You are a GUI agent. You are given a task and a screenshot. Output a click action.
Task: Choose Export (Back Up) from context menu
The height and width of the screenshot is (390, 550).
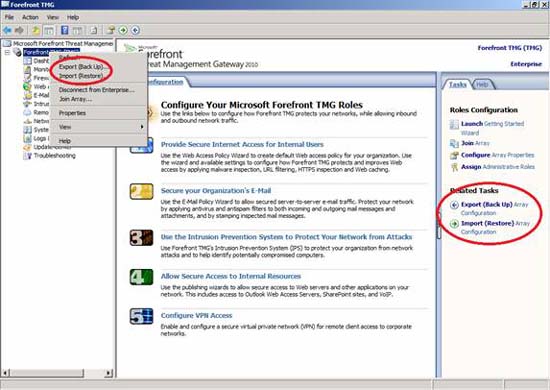point(99,67)
